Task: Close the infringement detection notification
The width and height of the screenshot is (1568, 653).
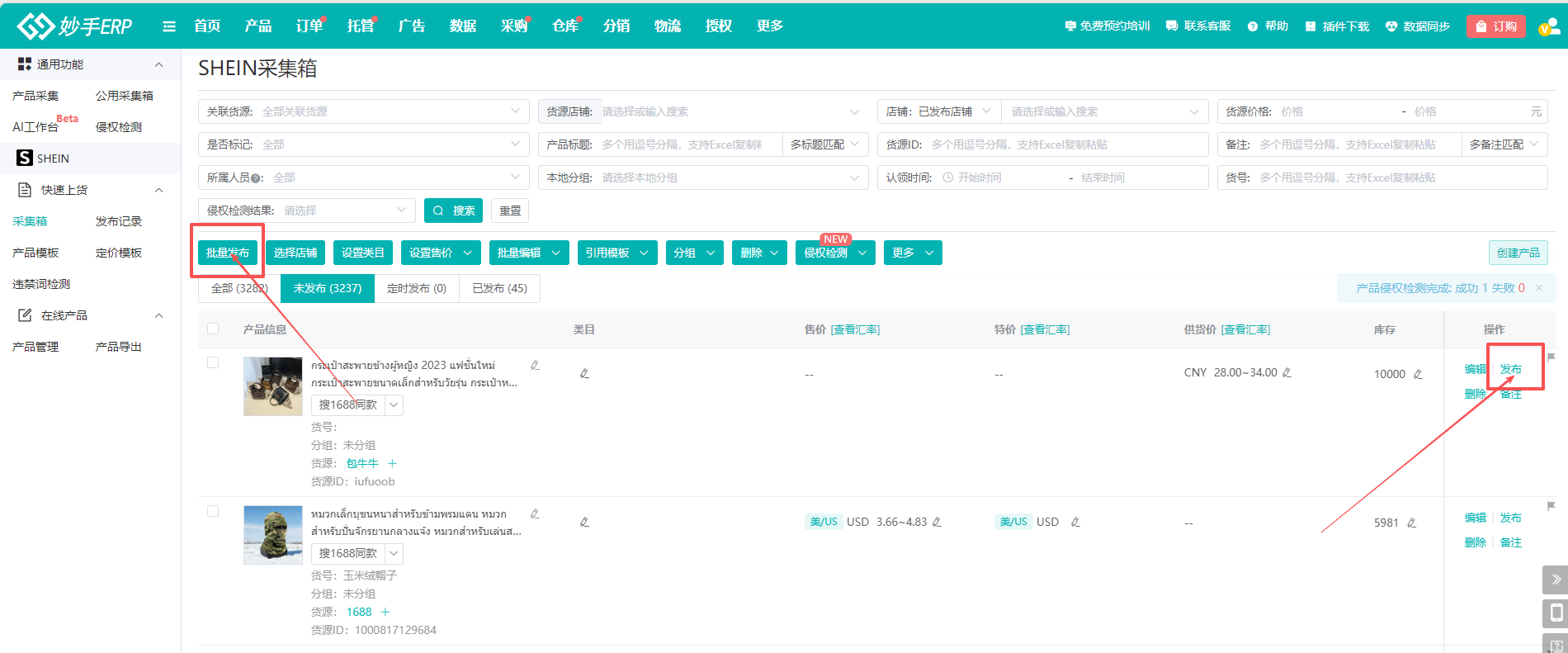Action: pyautogui.click(x=1539, y=288)
